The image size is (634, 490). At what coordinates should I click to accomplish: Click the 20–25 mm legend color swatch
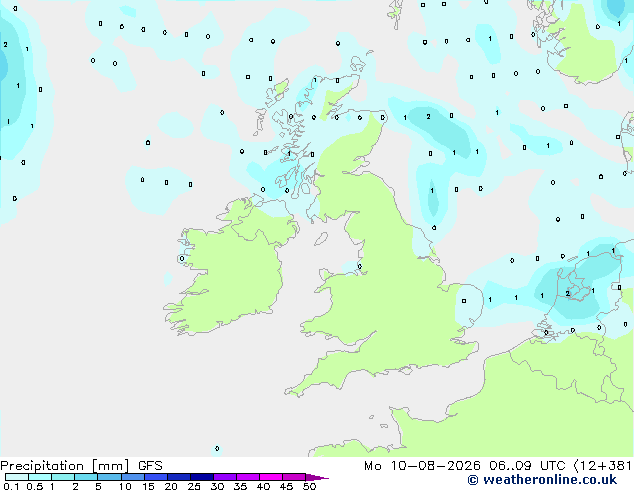(179, 477)
